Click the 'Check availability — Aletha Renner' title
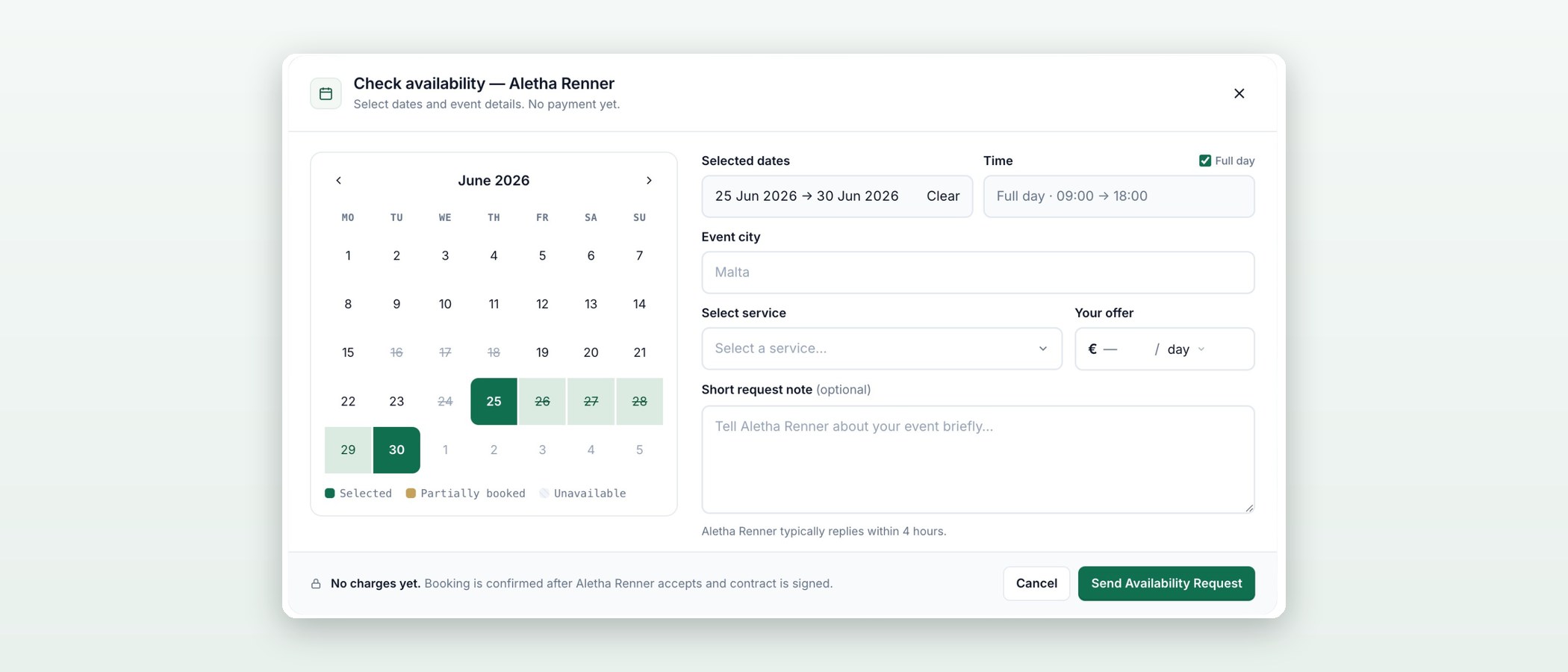The height and width of the screenshot is (672, 1568). 484,84
